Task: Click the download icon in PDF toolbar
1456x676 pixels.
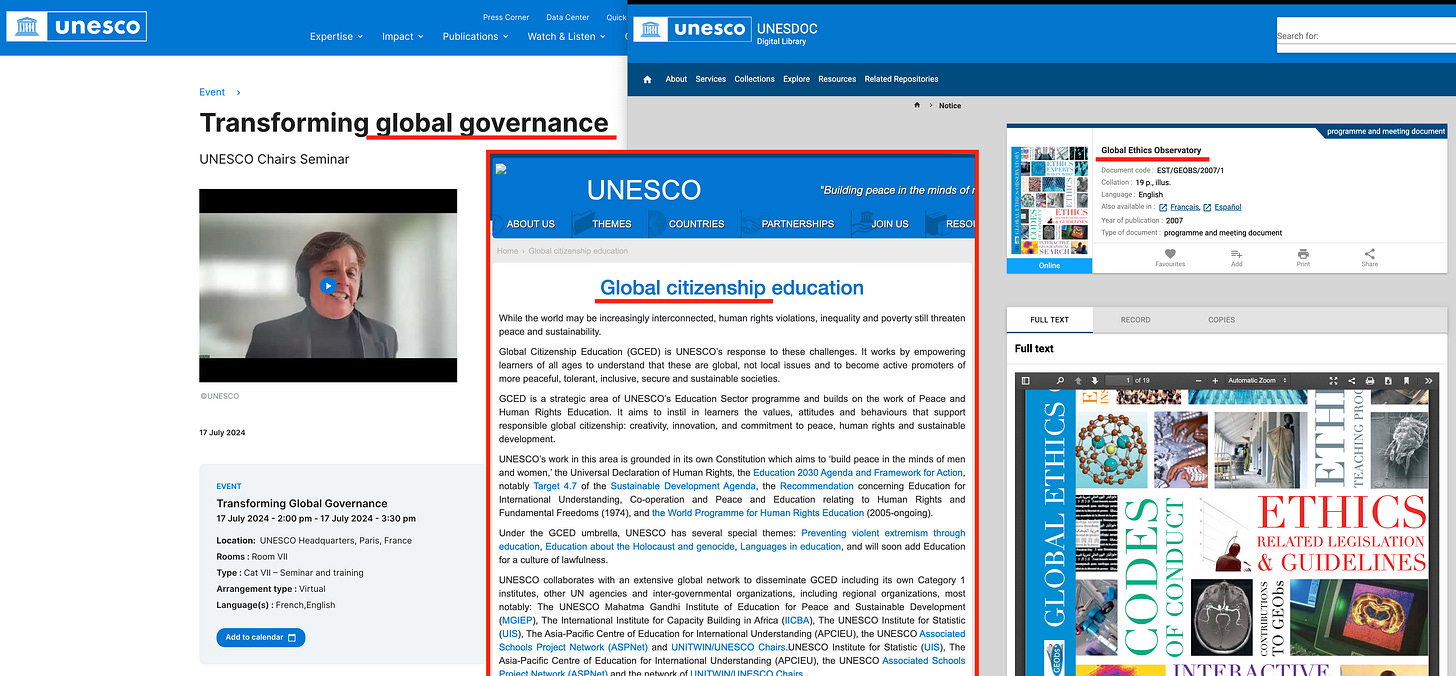Action: click(x=1388, y=381)
